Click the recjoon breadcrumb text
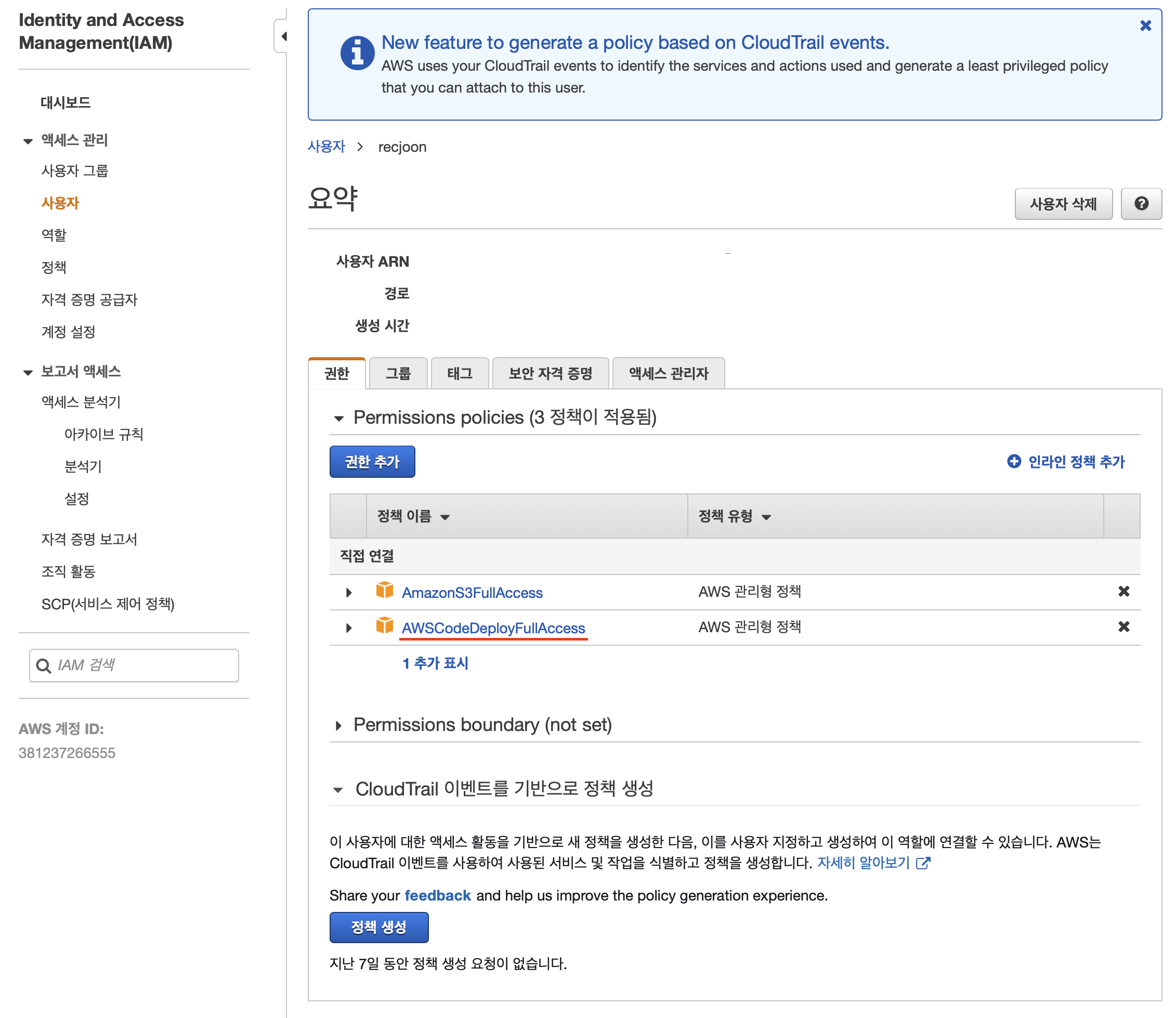The image size is (1176, 1018). click(402, 147)
